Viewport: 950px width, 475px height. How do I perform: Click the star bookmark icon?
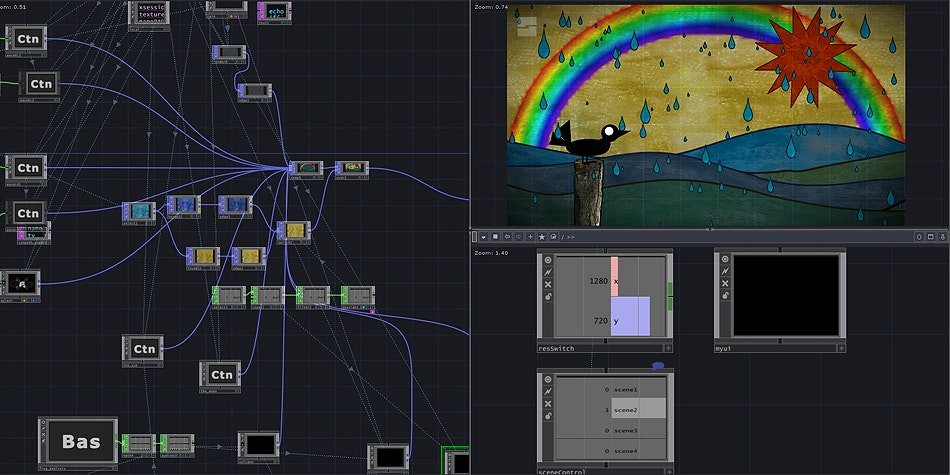542,237
